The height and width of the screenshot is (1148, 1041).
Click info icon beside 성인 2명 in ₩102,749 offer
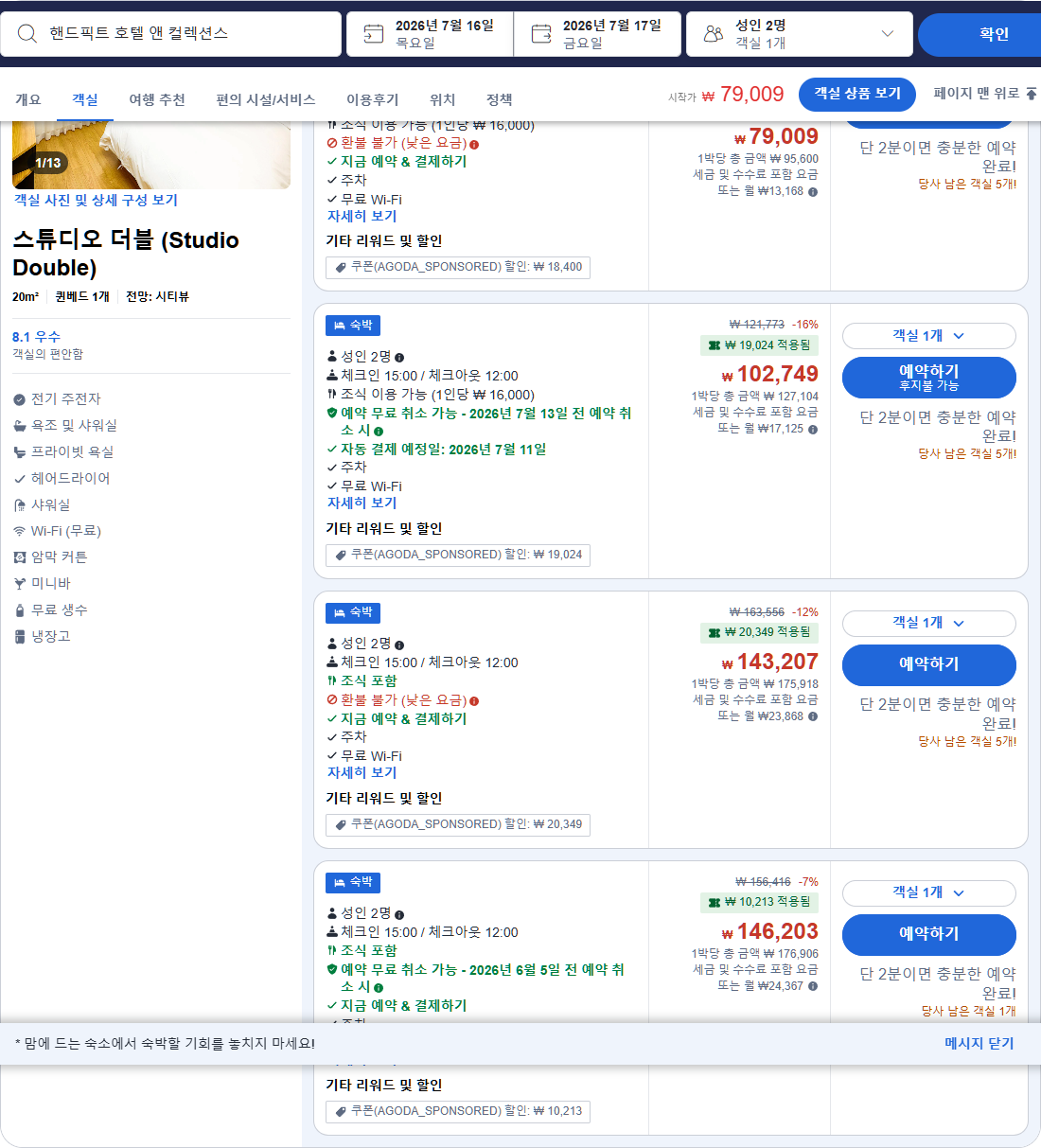point(399,358)
